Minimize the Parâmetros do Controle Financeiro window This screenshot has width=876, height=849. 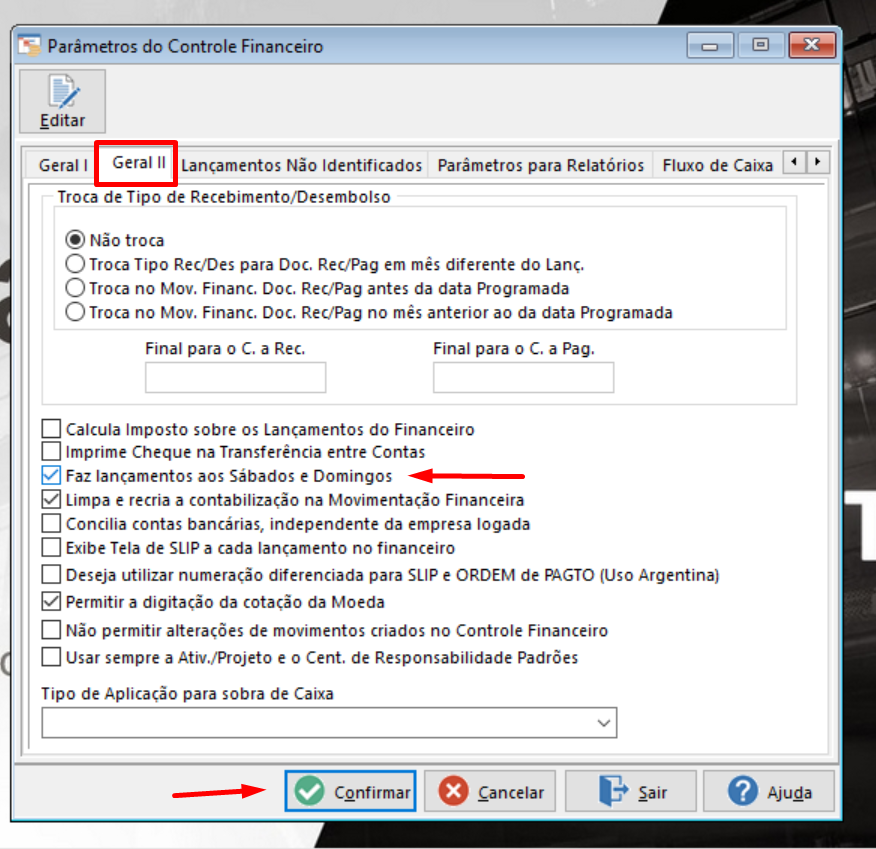(x=710, y=45)
